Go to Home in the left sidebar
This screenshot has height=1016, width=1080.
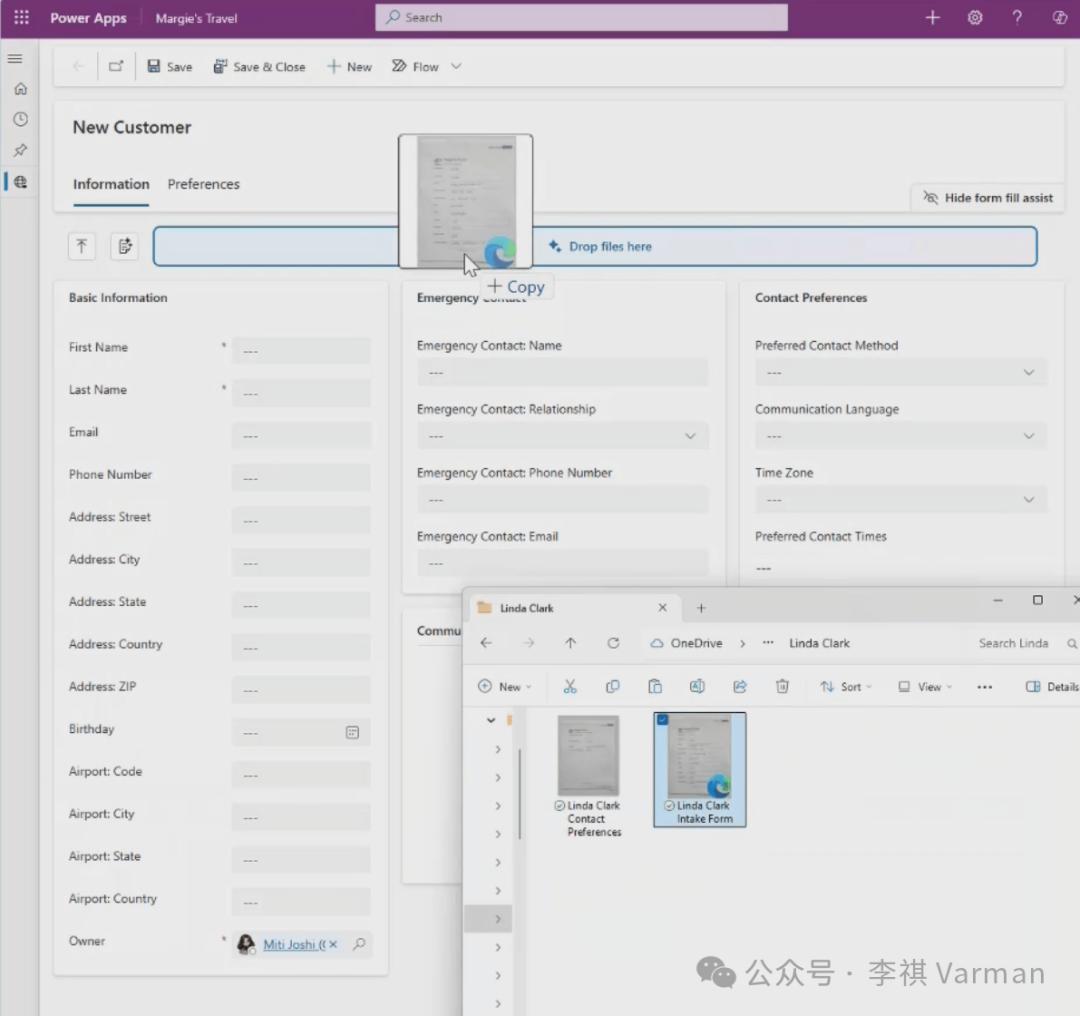[x=21, y=89]
